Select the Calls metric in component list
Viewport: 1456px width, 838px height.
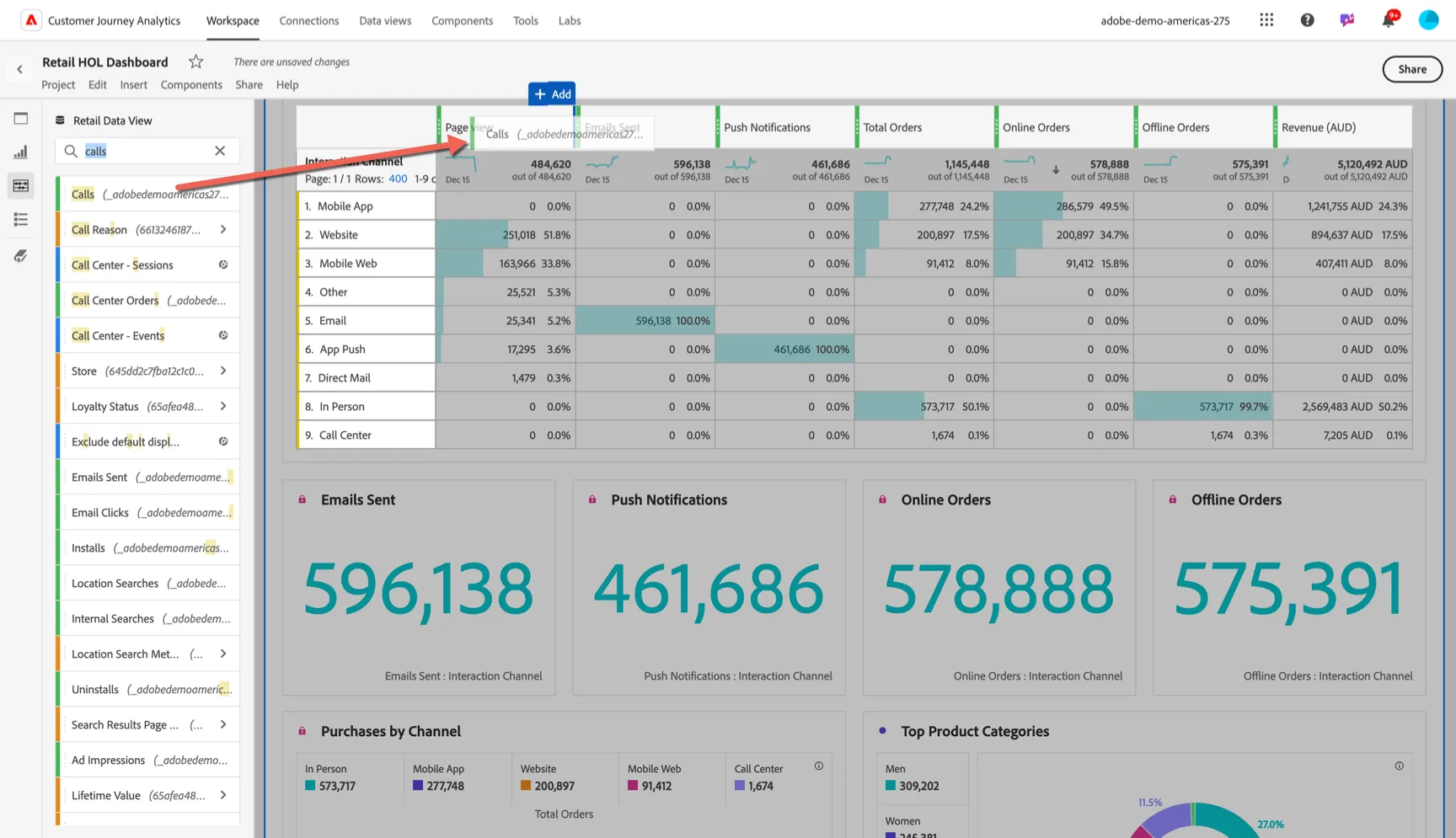click(x=149, y=194)
